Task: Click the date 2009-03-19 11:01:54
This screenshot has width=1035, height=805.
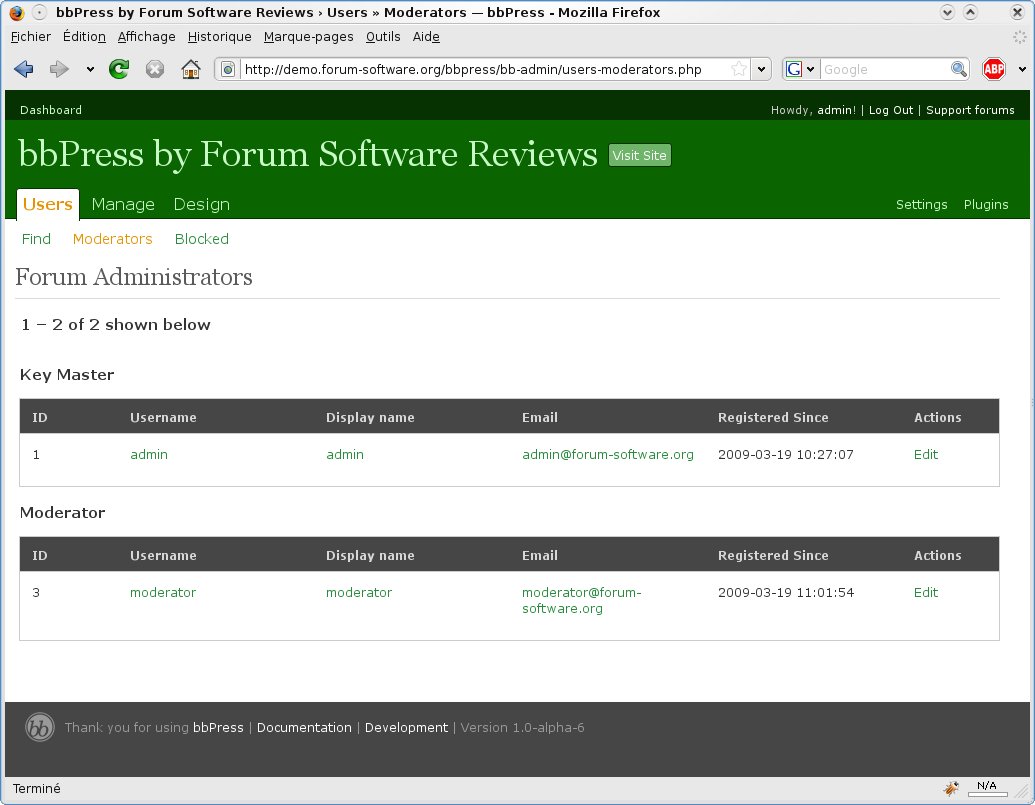Action: pyautogui.click(x=785, y=593)
